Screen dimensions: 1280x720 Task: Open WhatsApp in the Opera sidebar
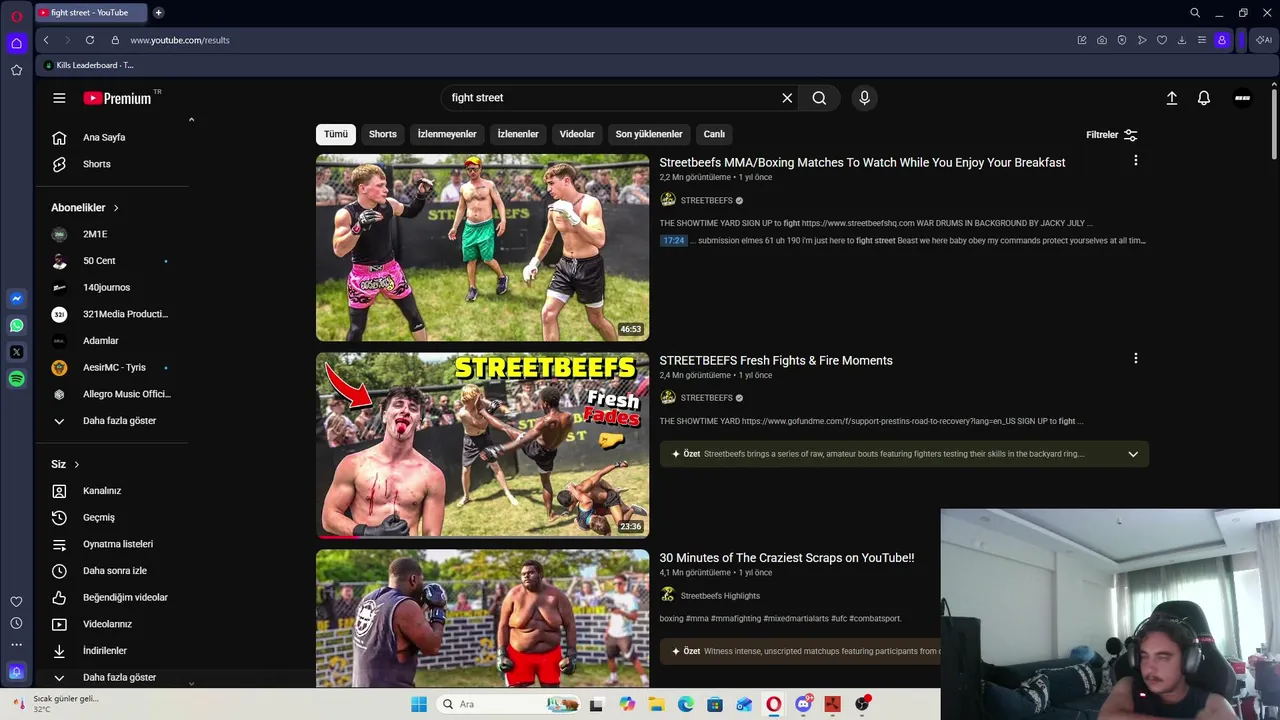click(x=16, y=325)
